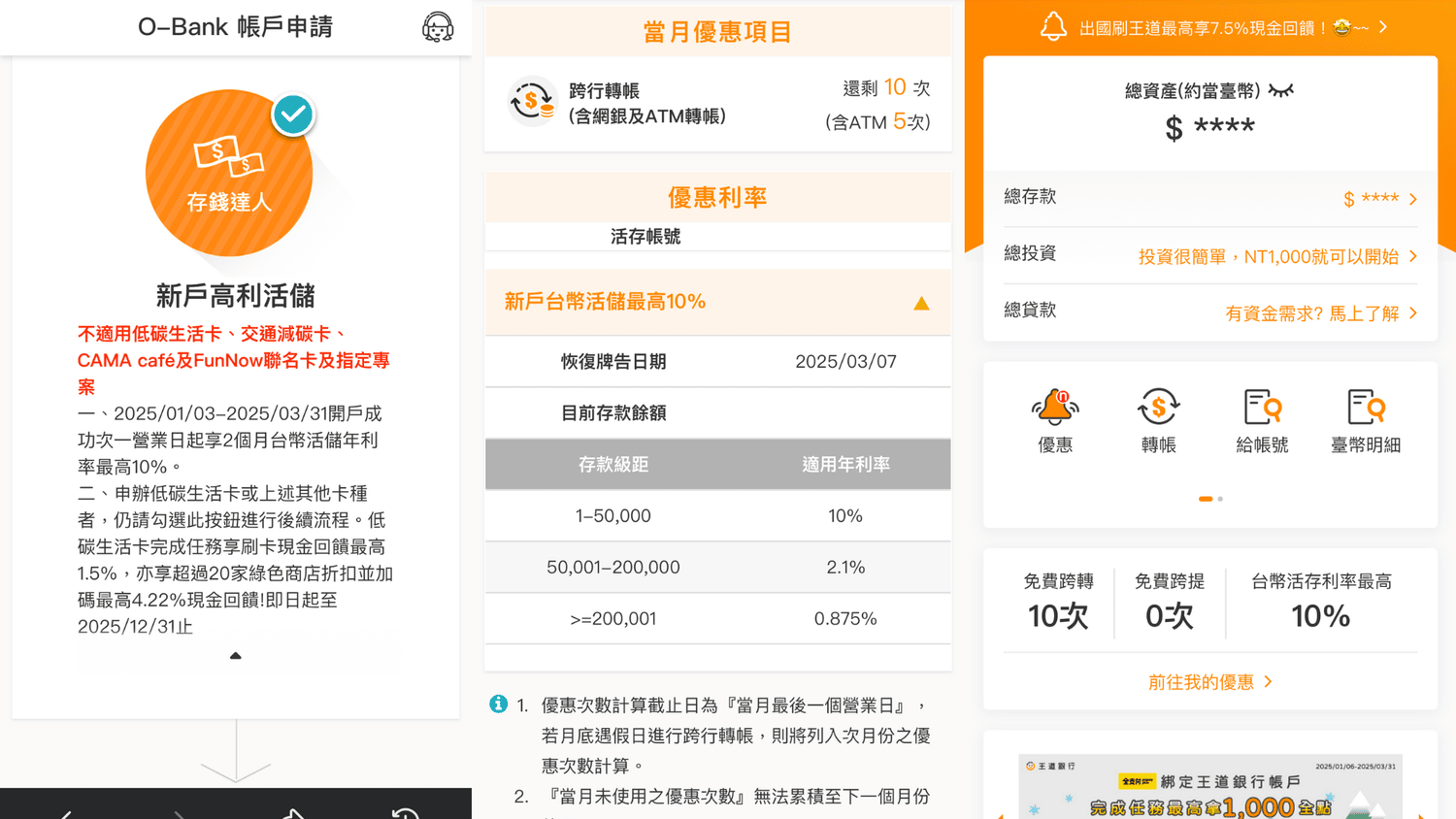Image resolution: width=1456 pixels, height=819 pixels.
Task: Click the 總投資 label
Action: [1030, 253]
